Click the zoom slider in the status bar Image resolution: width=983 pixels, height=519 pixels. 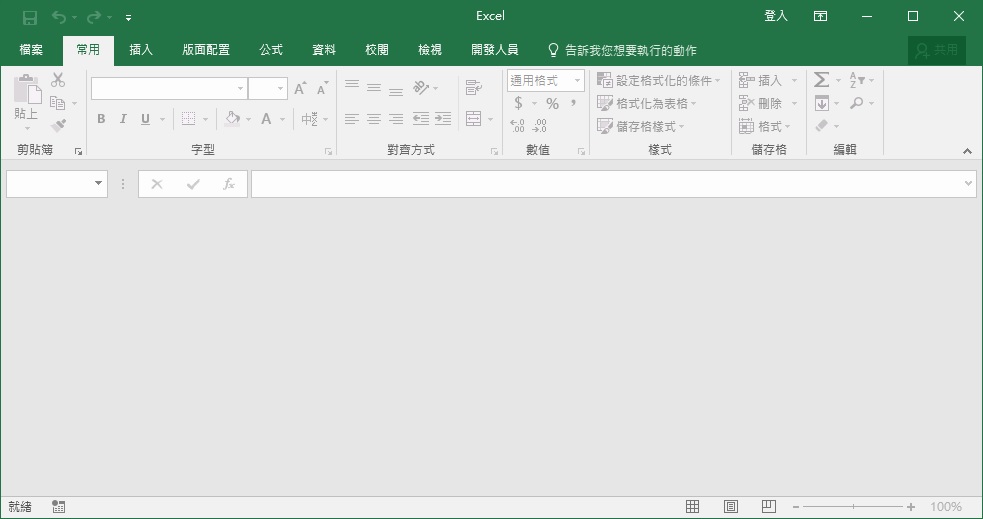(x=853, y=507)
